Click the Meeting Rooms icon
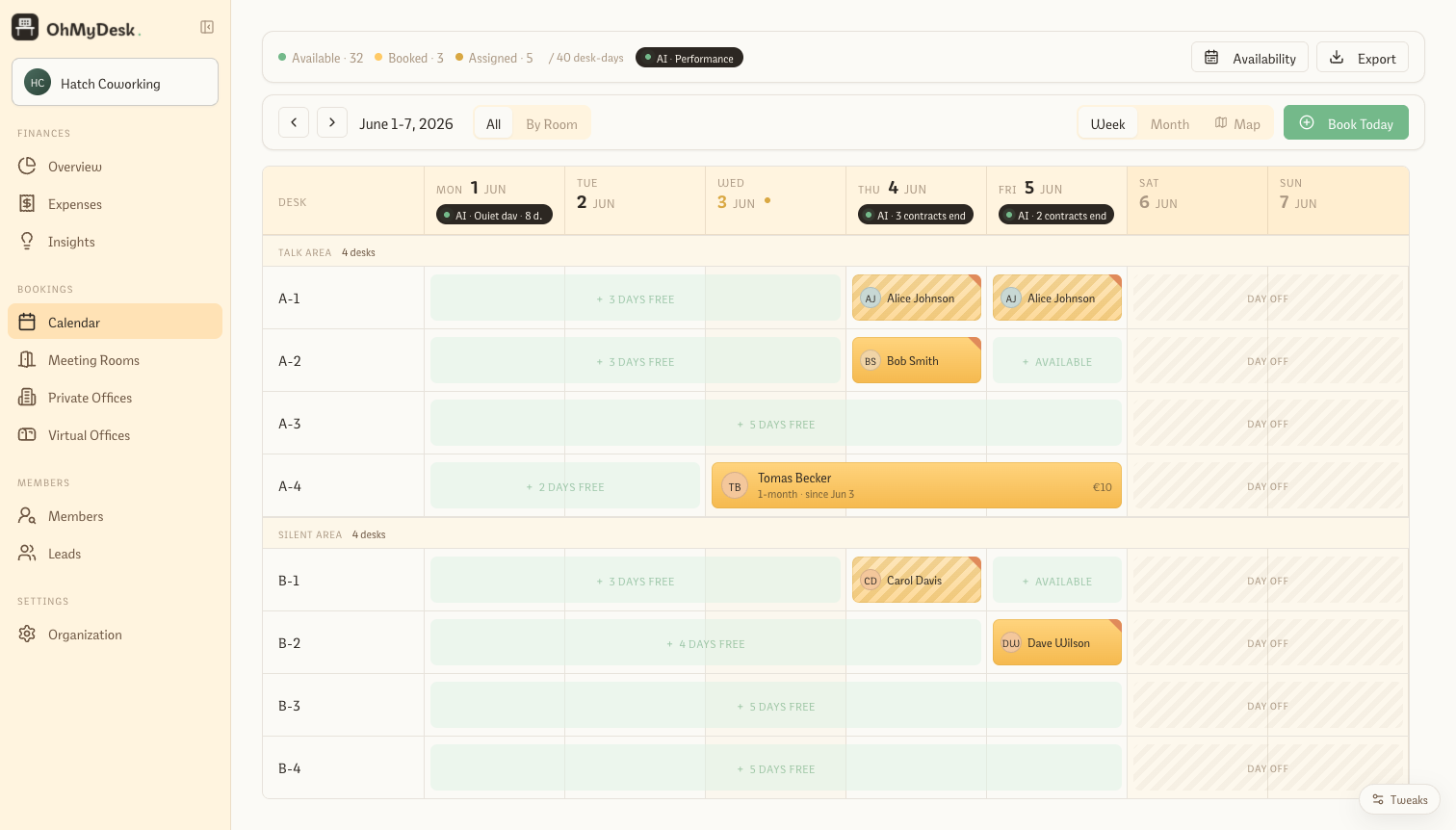Screen dimensions: 1456x830 [x=27, y=359]
